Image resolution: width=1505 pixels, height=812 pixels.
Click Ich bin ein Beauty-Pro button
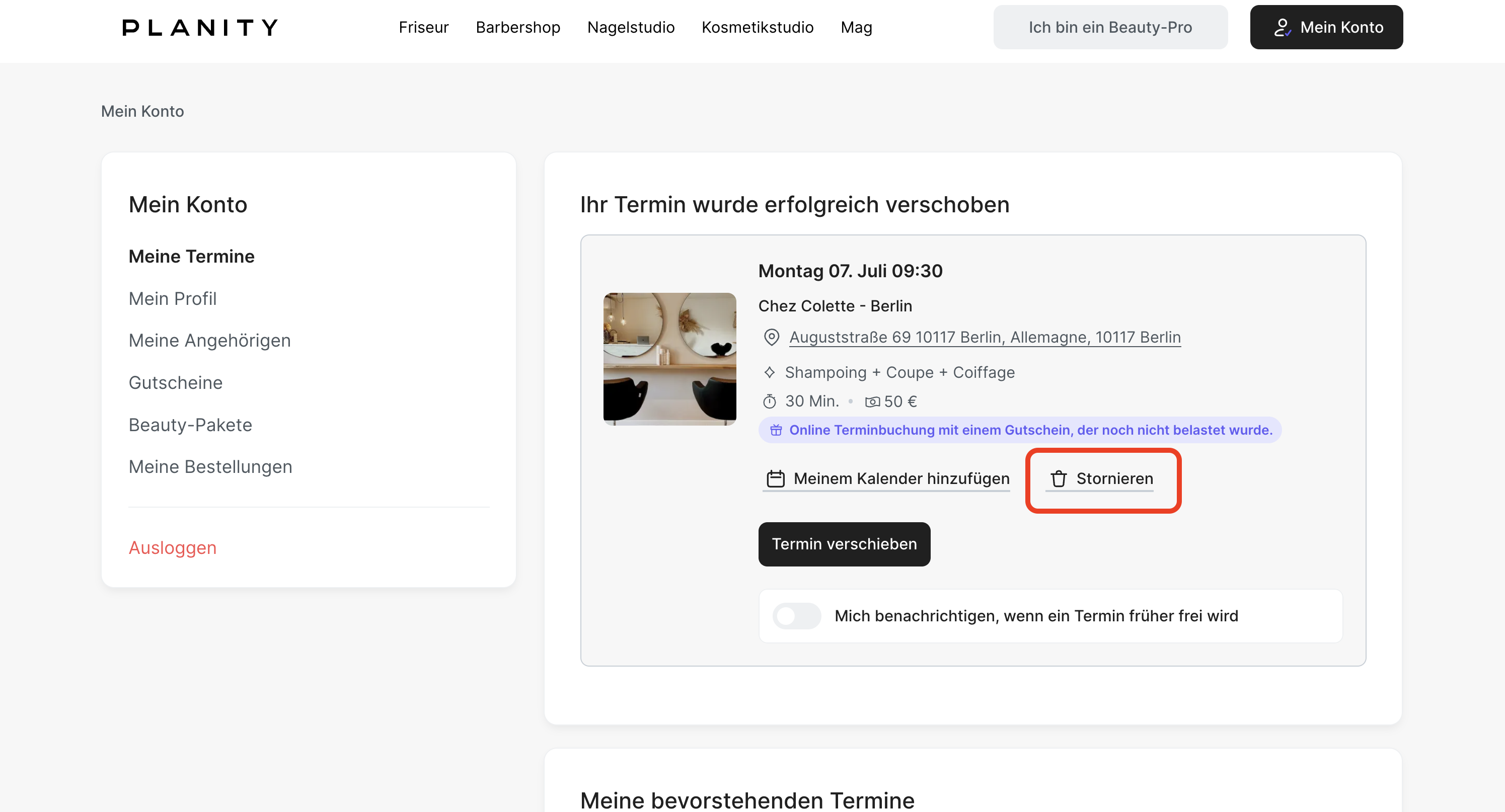point(1110,28)
